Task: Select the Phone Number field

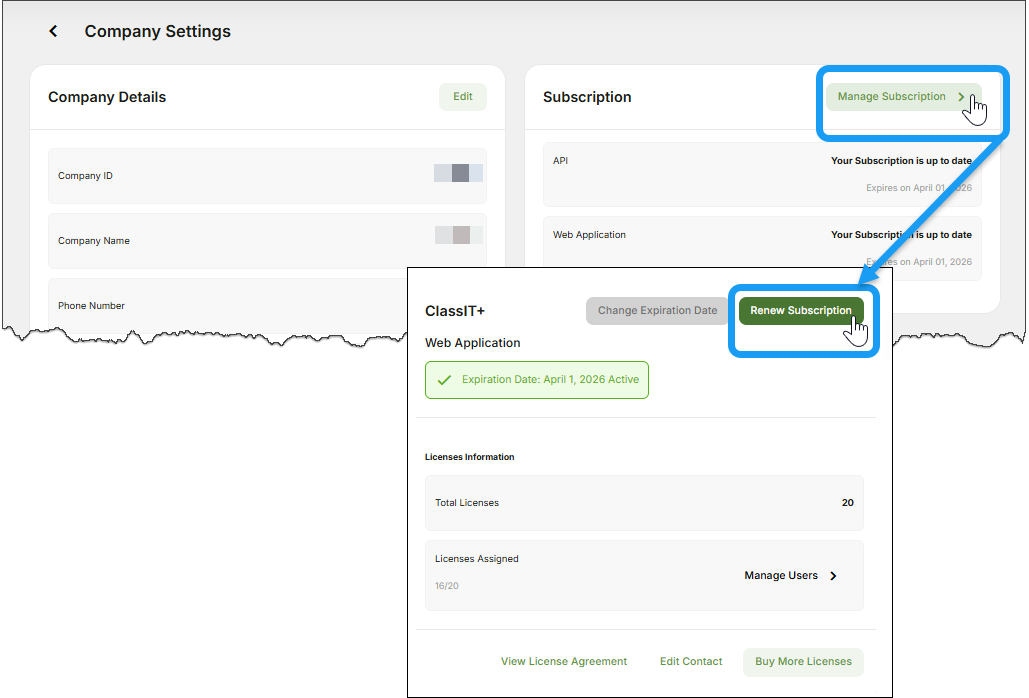Action: [x=91, y=305]
